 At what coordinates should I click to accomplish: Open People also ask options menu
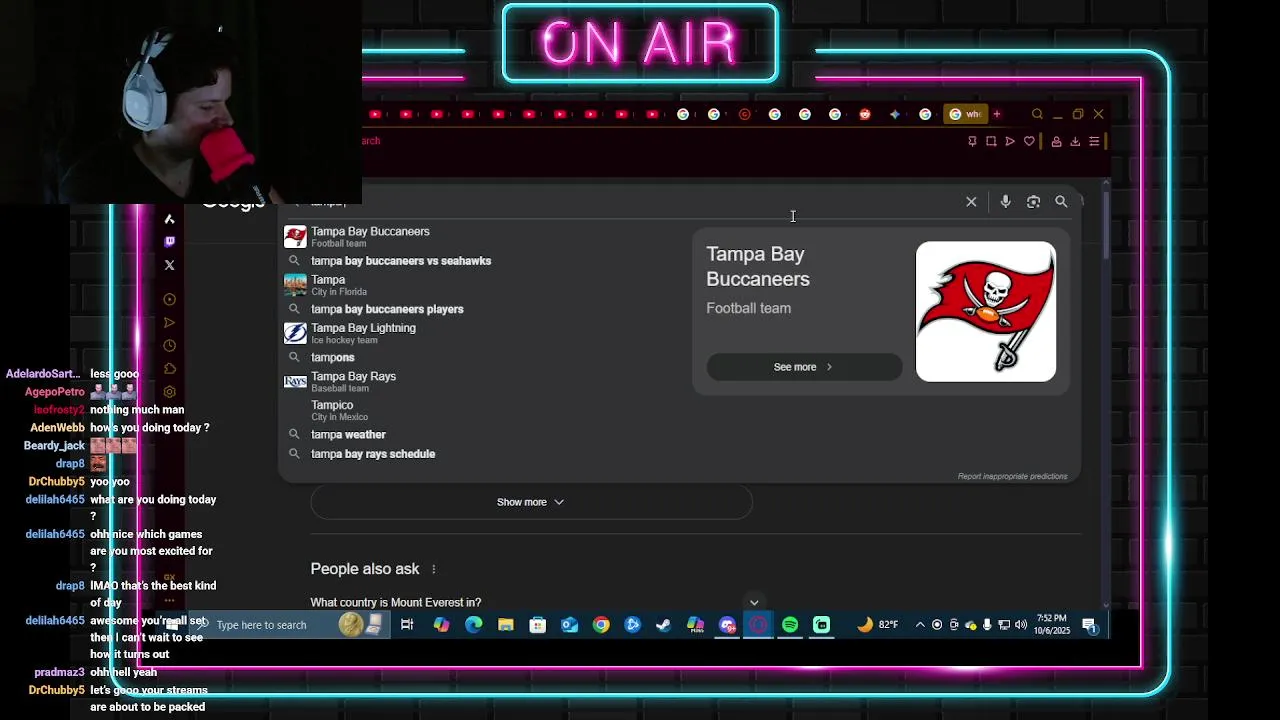pyautogui.click(x=433, y=569)
